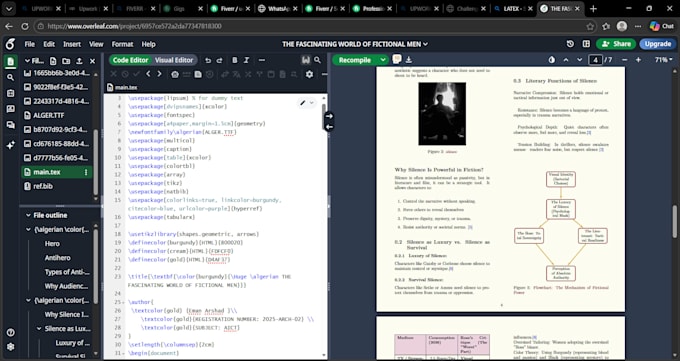Apply italic formatting in the editor
Screen dimensions: 680x361
[246, 60]
